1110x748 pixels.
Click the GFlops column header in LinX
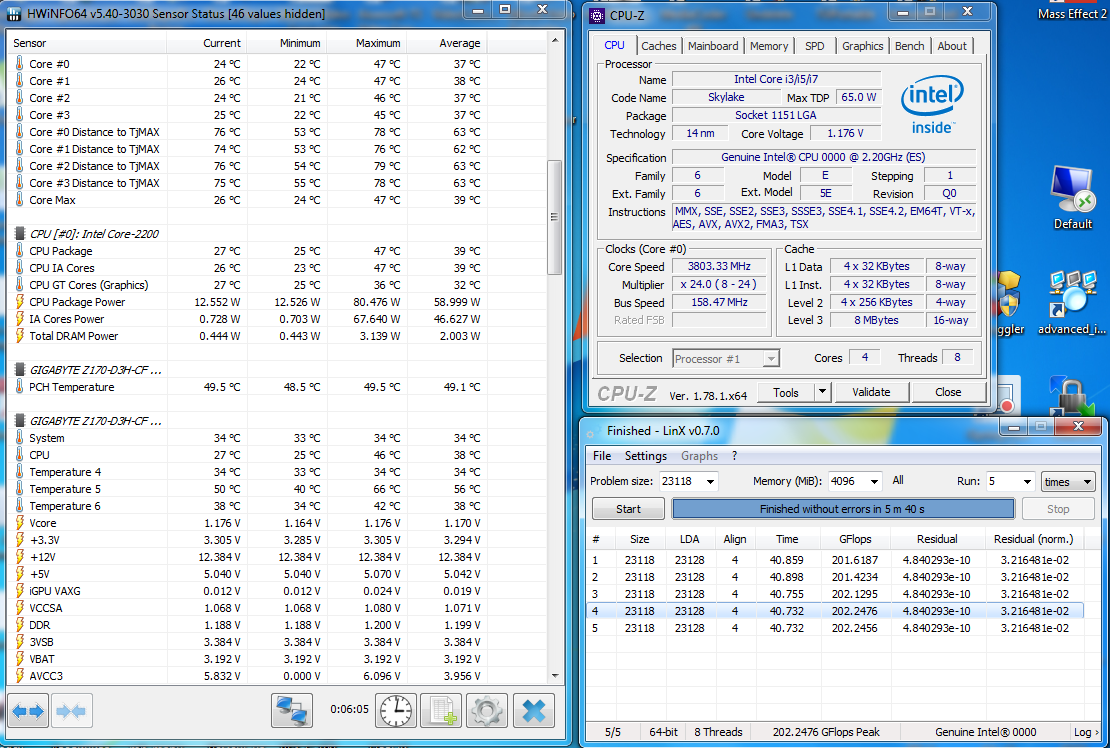point(855,539)
